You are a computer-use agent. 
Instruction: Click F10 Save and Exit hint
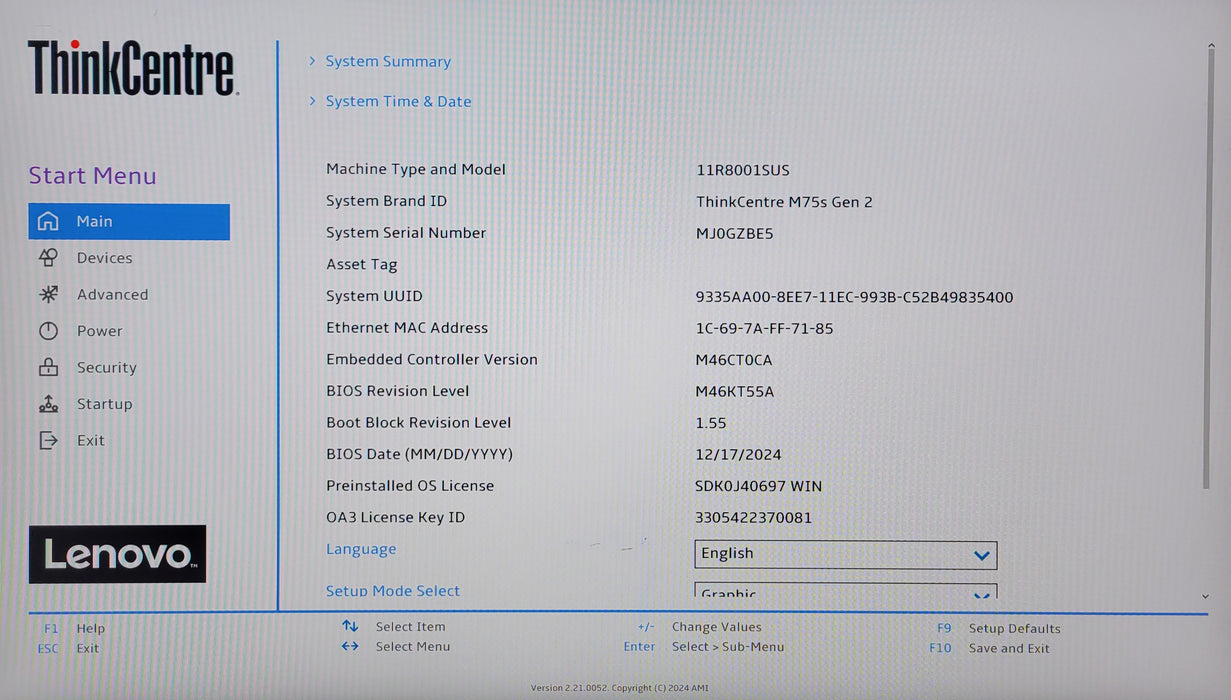990,648
